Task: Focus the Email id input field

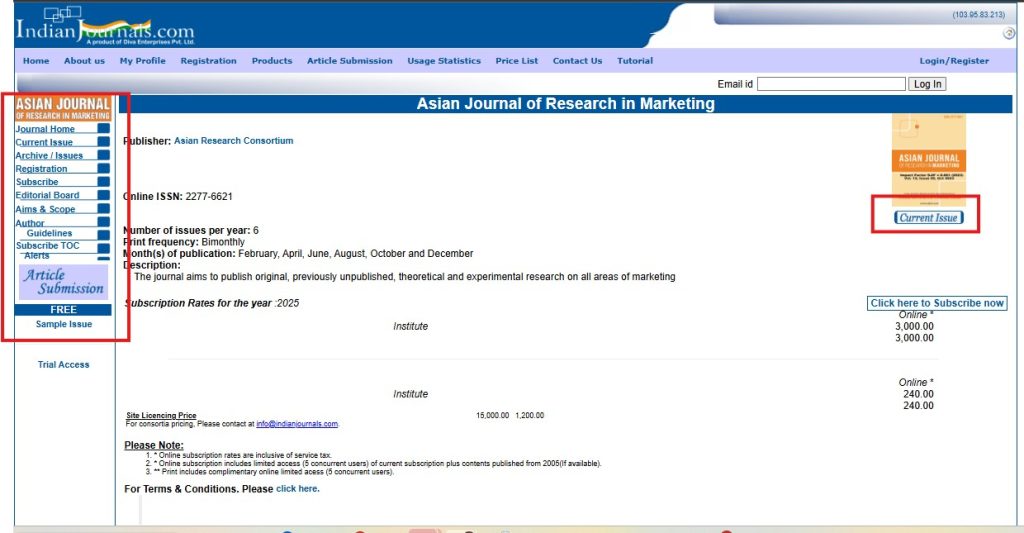Action: point(831,84)
